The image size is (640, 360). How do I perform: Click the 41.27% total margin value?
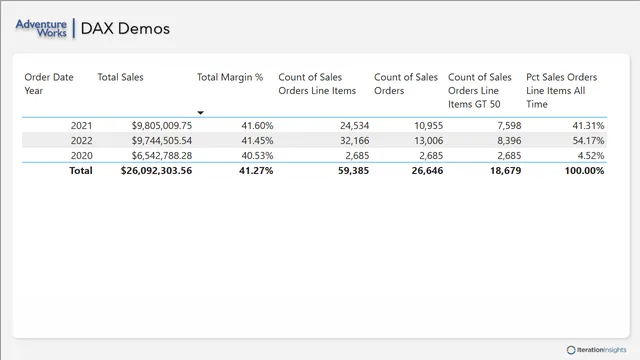point(256,171)
